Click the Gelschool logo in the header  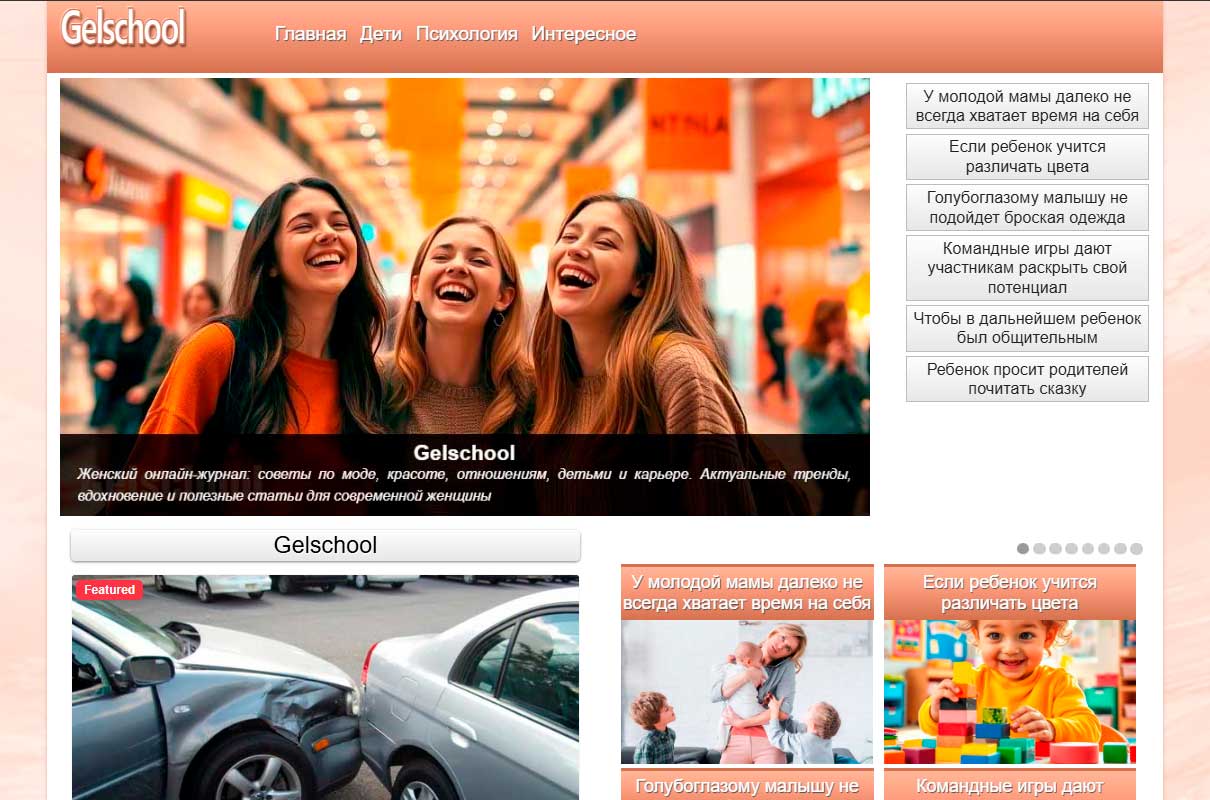click(x=123, y=29)
